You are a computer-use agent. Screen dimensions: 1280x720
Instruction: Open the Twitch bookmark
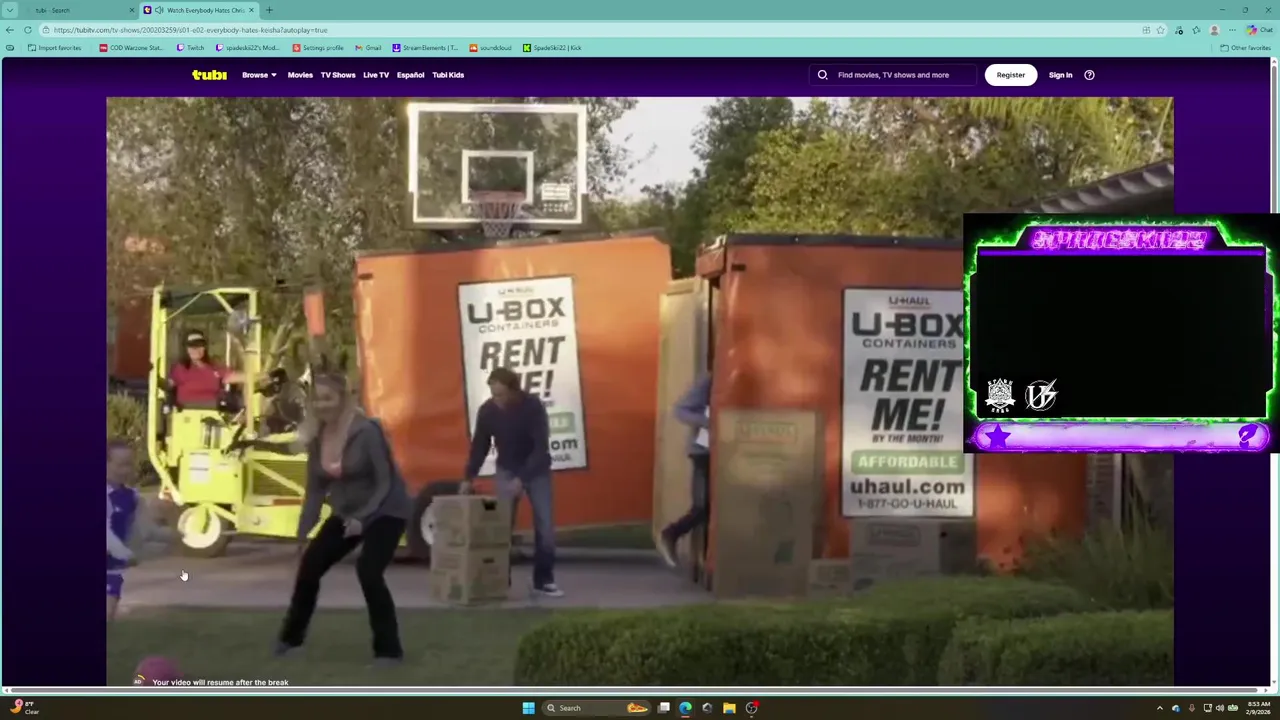point(190,48)
